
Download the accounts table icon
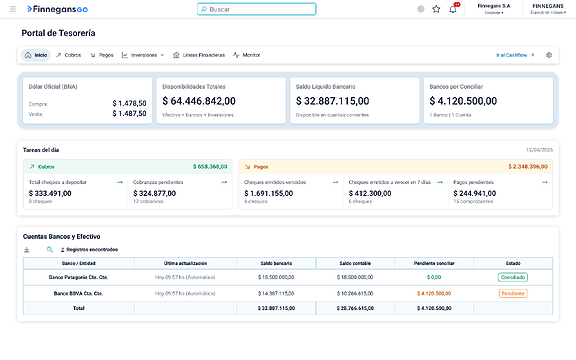26,250
